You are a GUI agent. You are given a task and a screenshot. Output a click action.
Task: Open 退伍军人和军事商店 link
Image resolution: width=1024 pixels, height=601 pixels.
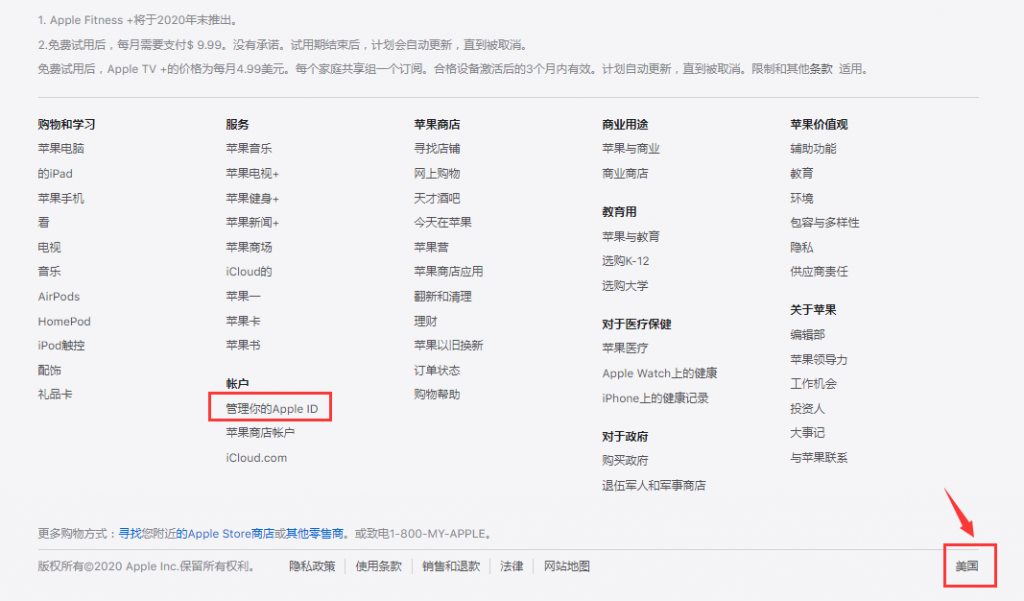(x=654, y=485)
